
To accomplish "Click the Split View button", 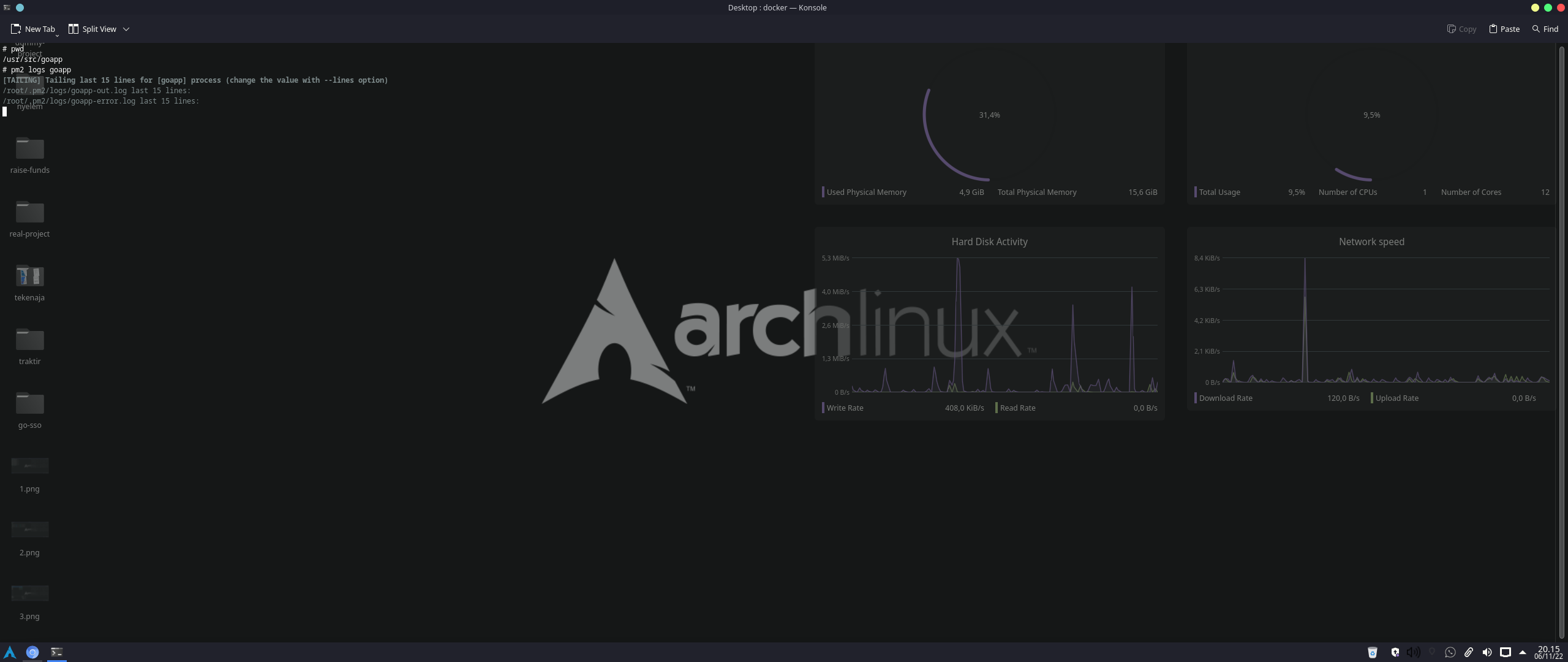I will pos(92,29).
